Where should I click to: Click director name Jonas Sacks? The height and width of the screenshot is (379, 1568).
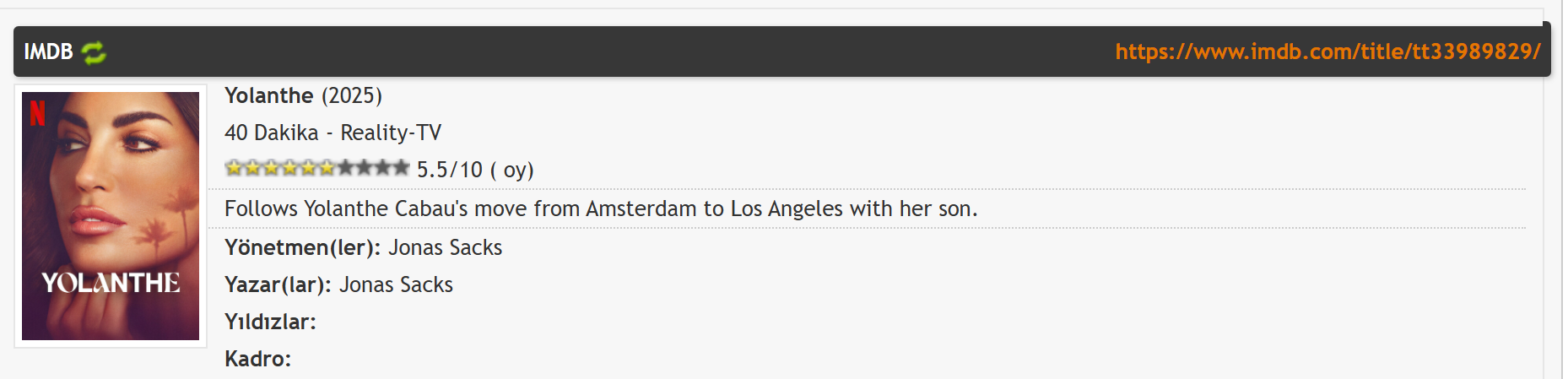(x=445, y=247)
